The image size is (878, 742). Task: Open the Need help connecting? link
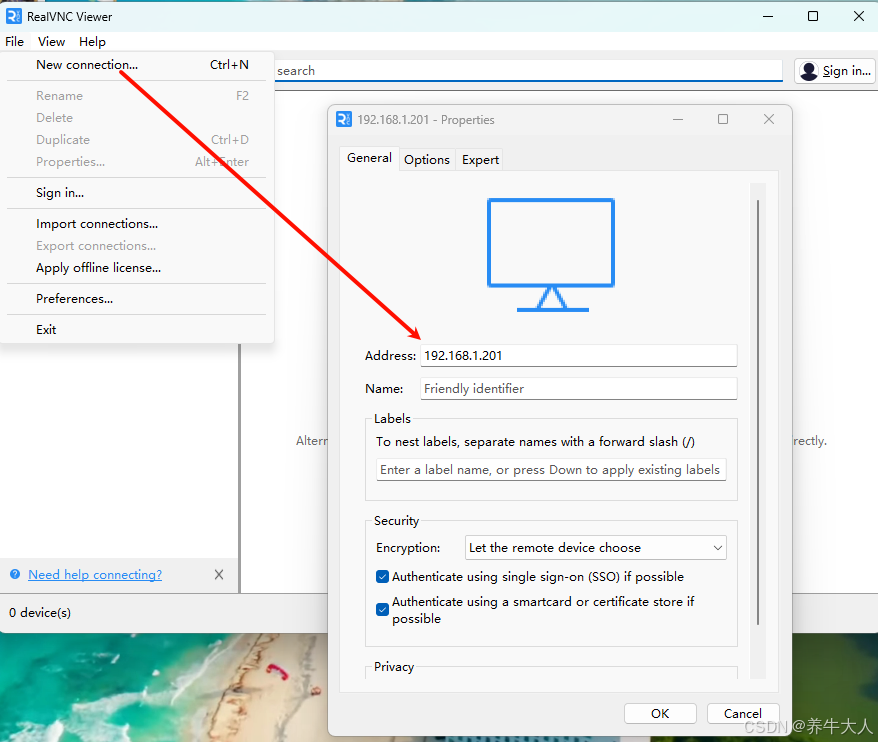tap(95, 575)
